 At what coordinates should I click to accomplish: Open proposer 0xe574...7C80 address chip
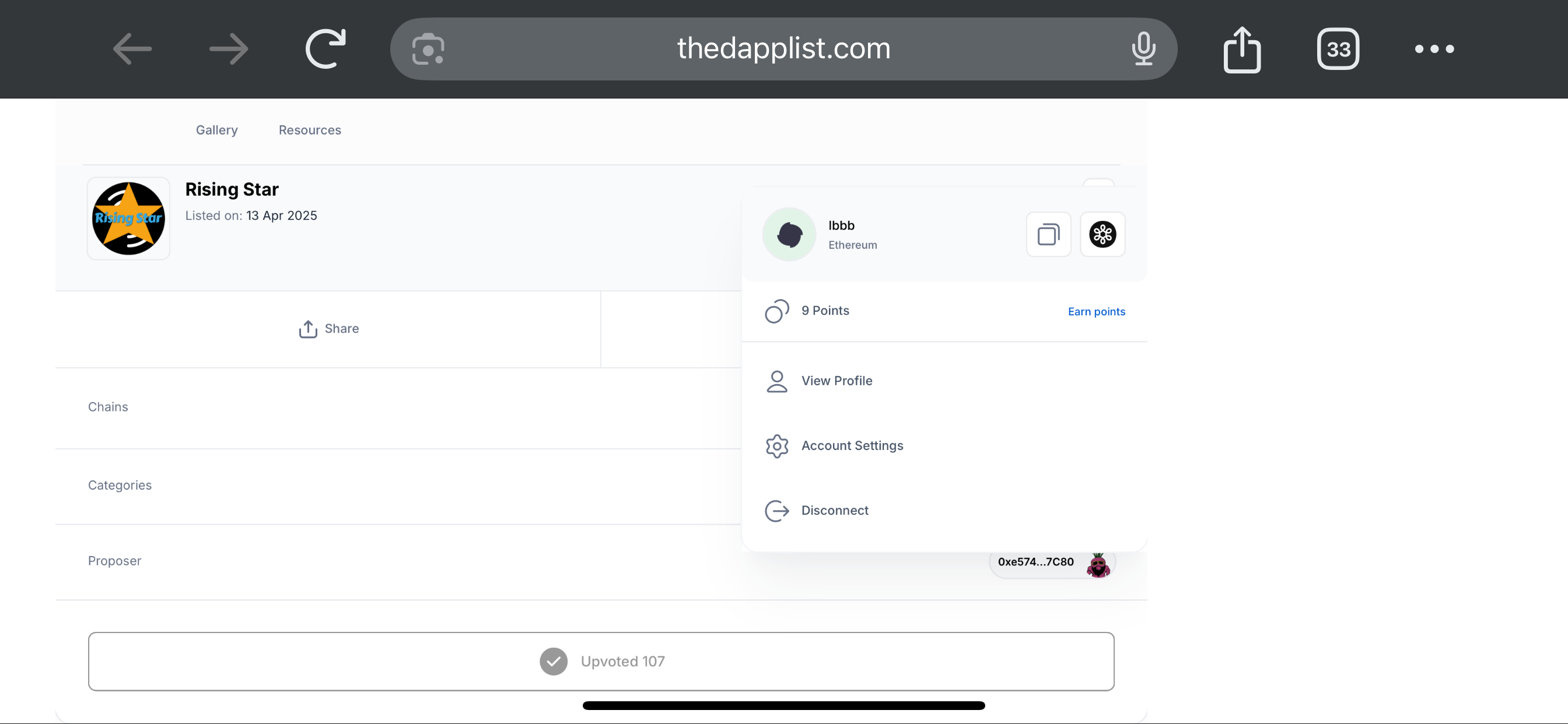(1052, 563)
